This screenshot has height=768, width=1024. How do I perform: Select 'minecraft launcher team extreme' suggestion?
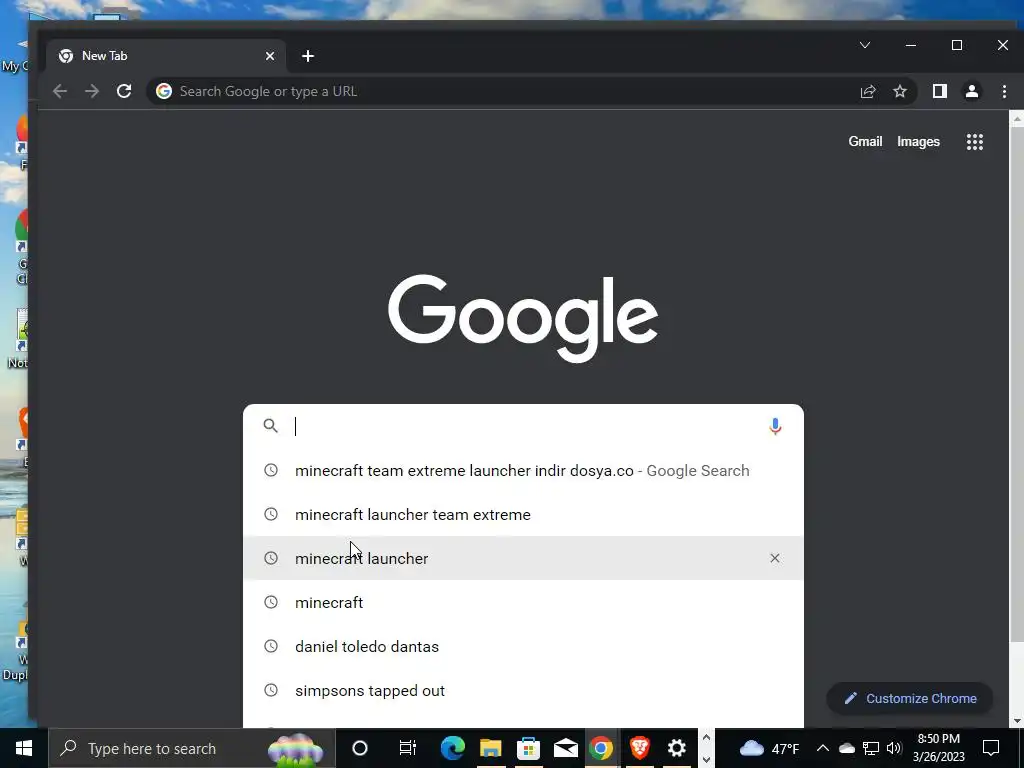click(x=523, y=515)
